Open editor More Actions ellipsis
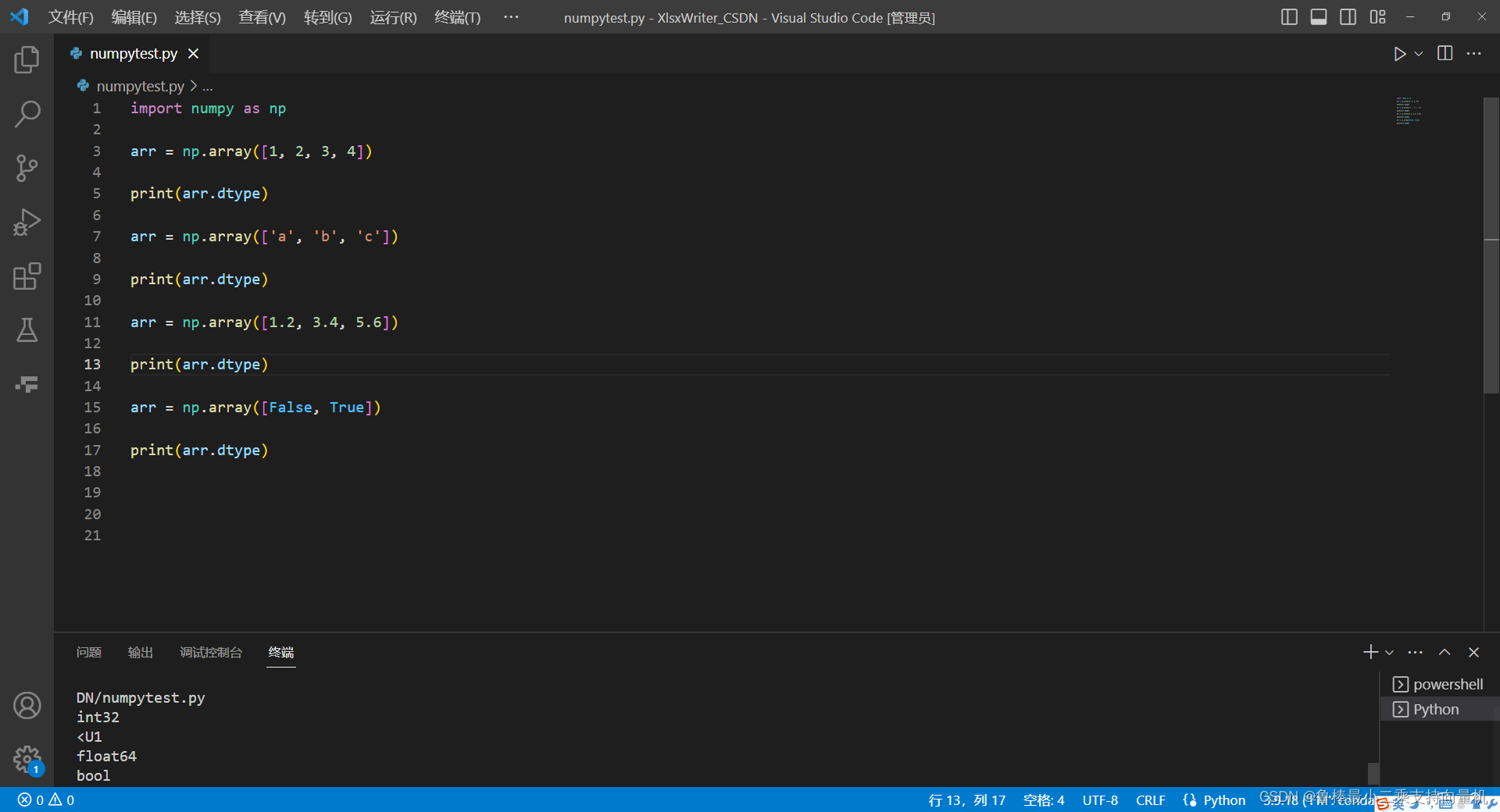This screenshot has width=1500, height=812. point(1474,54)
